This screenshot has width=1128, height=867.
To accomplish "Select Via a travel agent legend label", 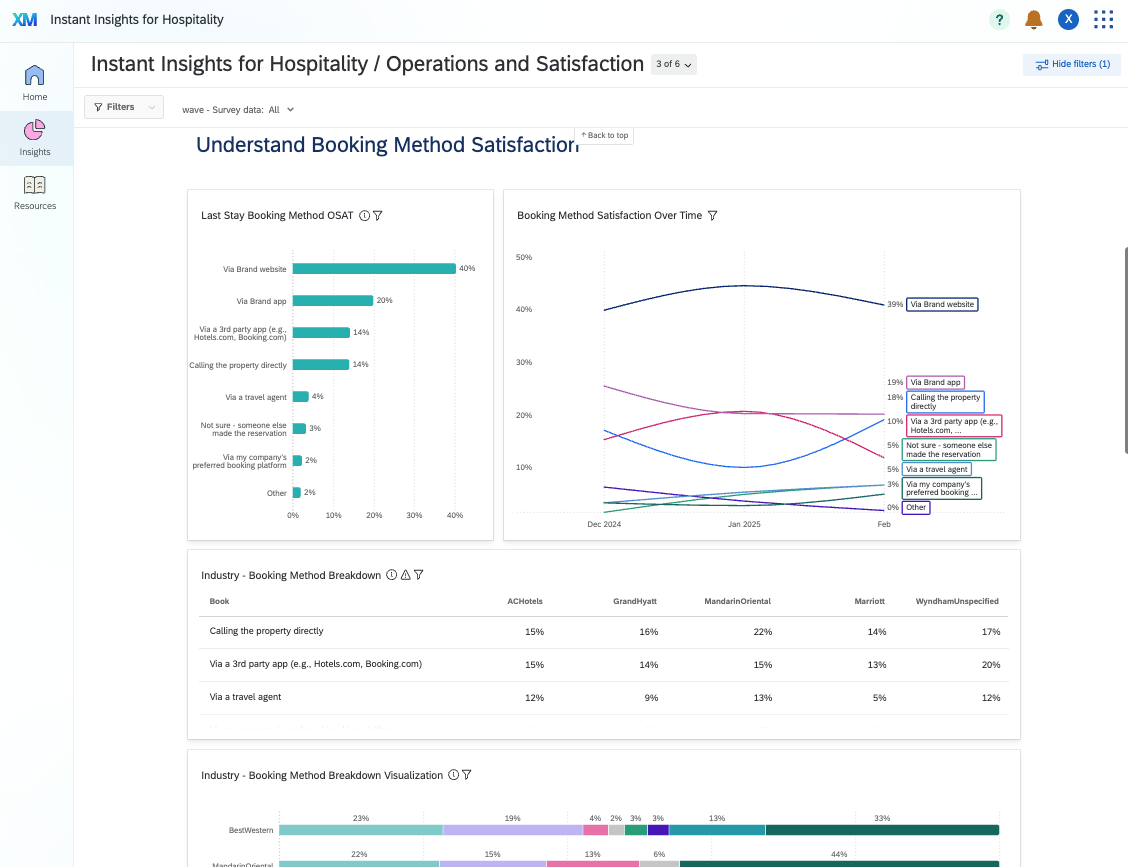I will (937, 469).
